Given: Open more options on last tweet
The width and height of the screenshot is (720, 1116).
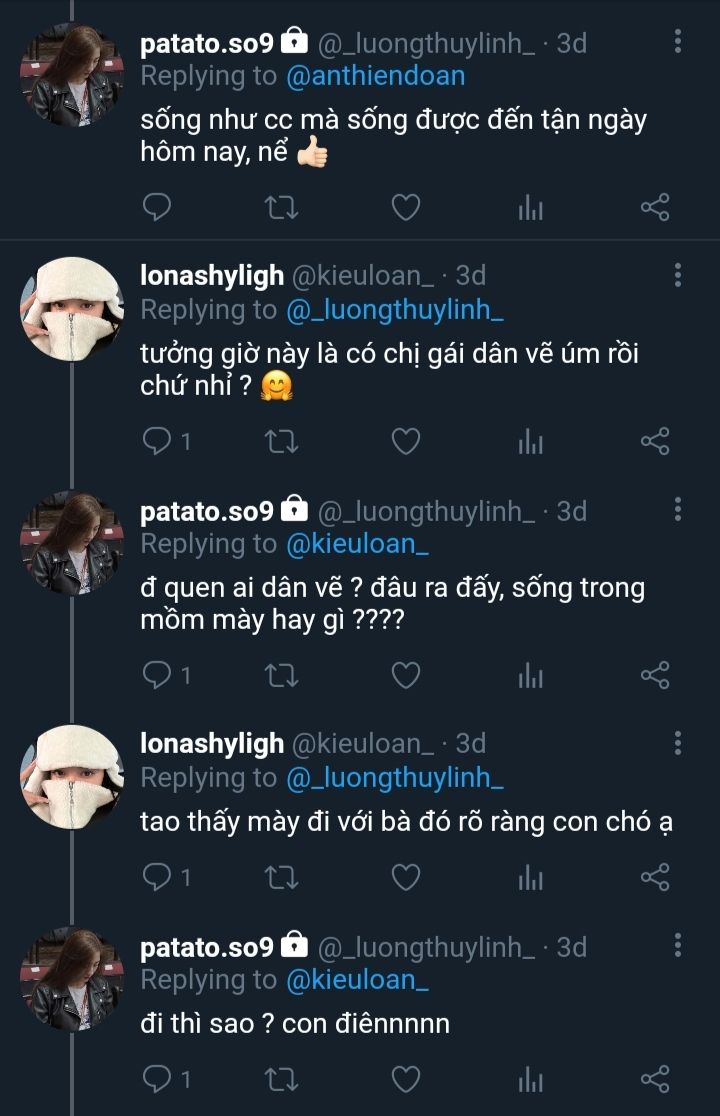Looking at the screenshot, I should pyautogui.click(x=678, y=946).
